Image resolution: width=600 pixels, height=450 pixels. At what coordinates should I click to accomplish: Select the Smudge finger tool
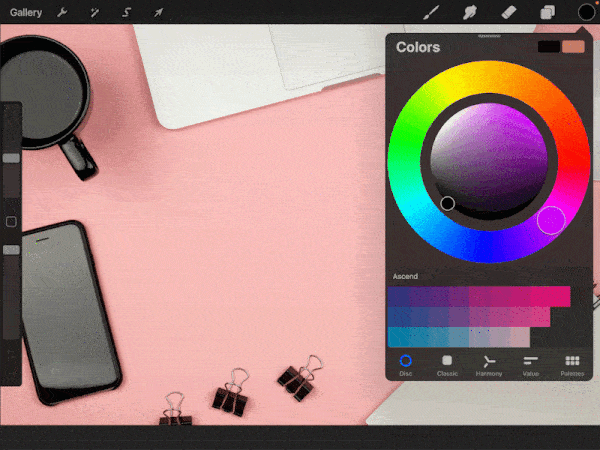click(470, 12)
